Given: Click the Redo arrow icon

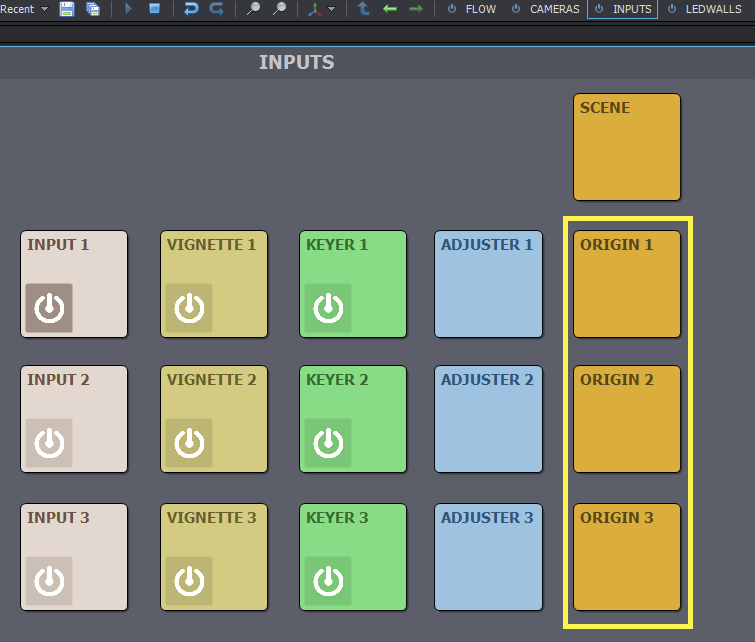Looking at the screenshot, I should [x=217, y=9].
